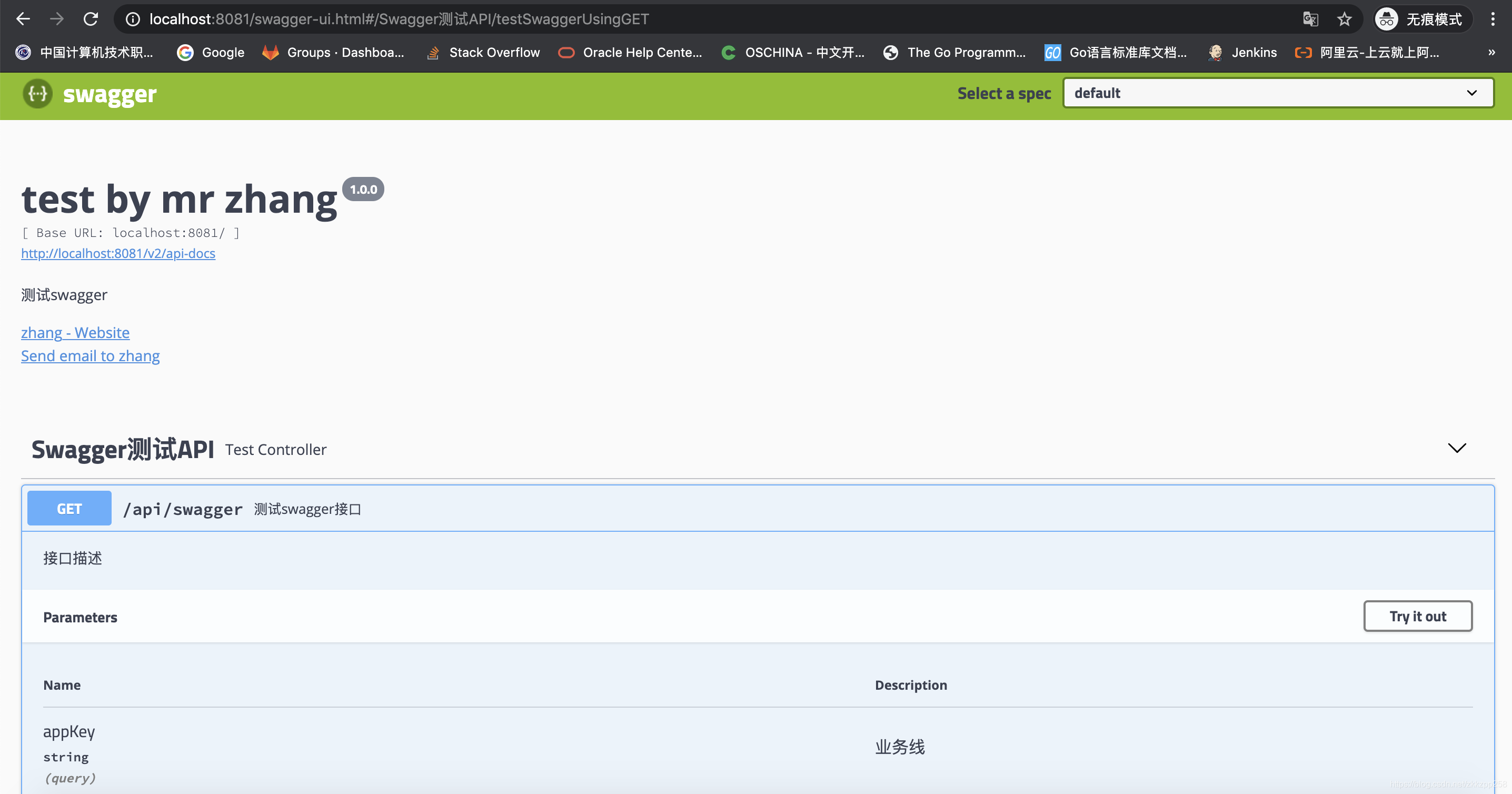Open the Oracle Help Center bookmark
The height and width of the screenshot is (794, 1512).
pyautogui.click(x=630, y=52)
